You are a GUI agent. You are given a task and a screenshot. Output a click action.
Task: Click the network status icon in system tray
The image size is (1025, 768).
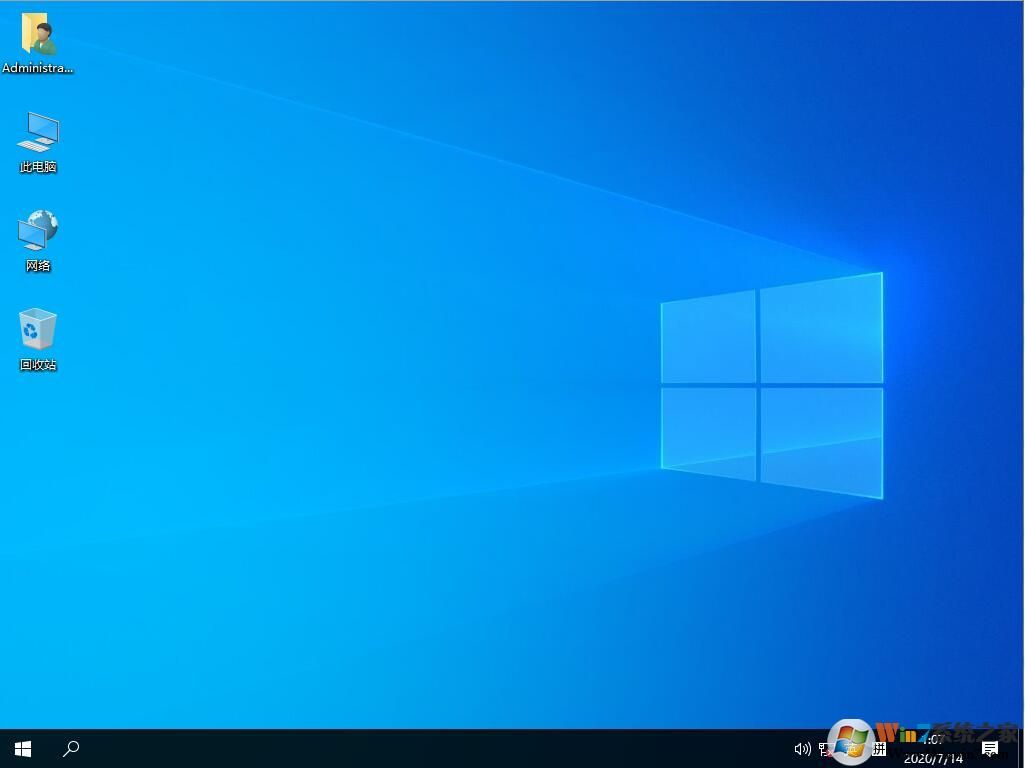point(823,748)
